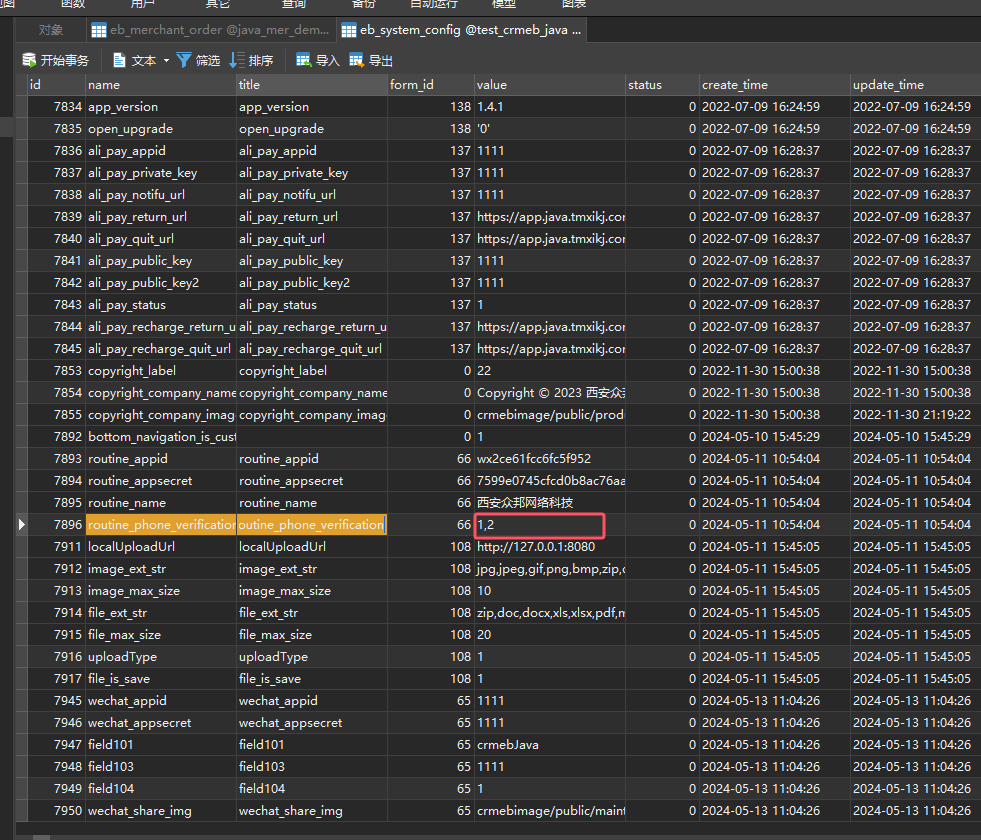Screen dimensions: 981x840
Task: Click the title cell ali_pay_private_key
Action: (x=312, y=173)
